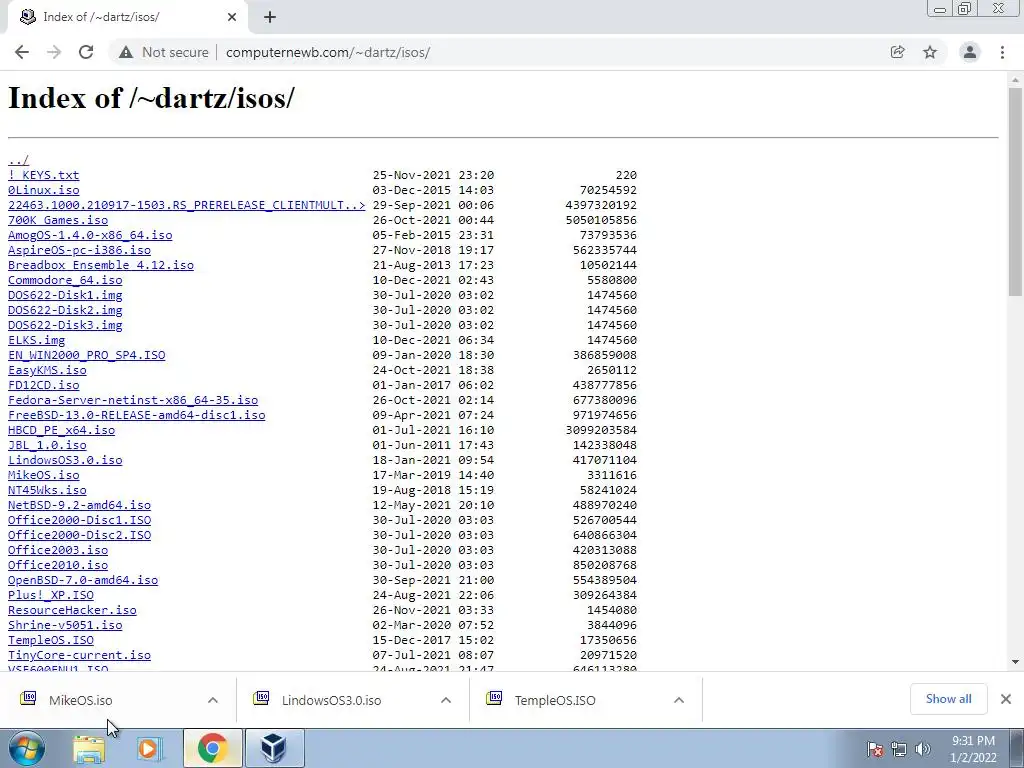Click the LindowsOS3.0.iso link in listing
This screenshot has width=1024, height=768.
[x=65, y=460]
